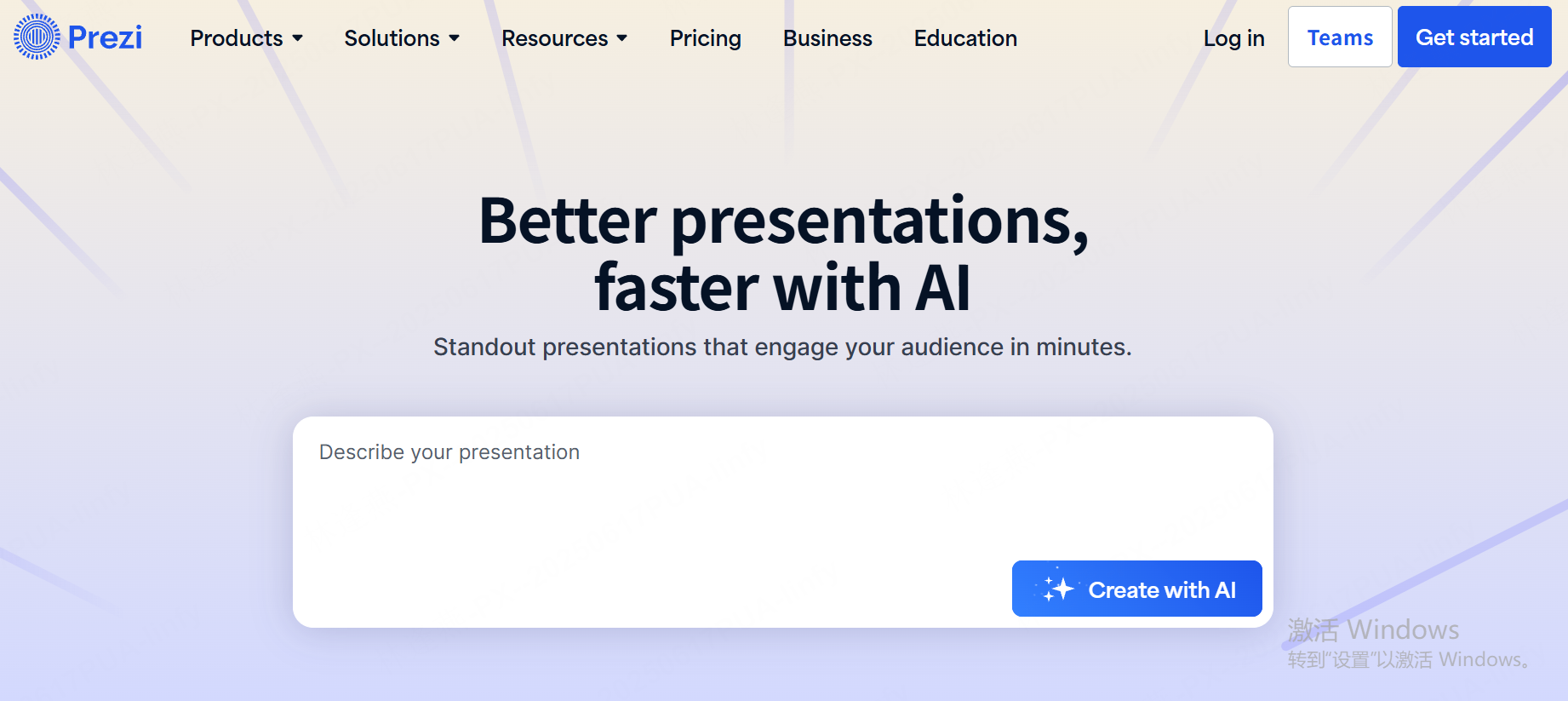1568x701 pixels.
Task: Click the Prezi circular logo icon
Action: tap(37, 37)
